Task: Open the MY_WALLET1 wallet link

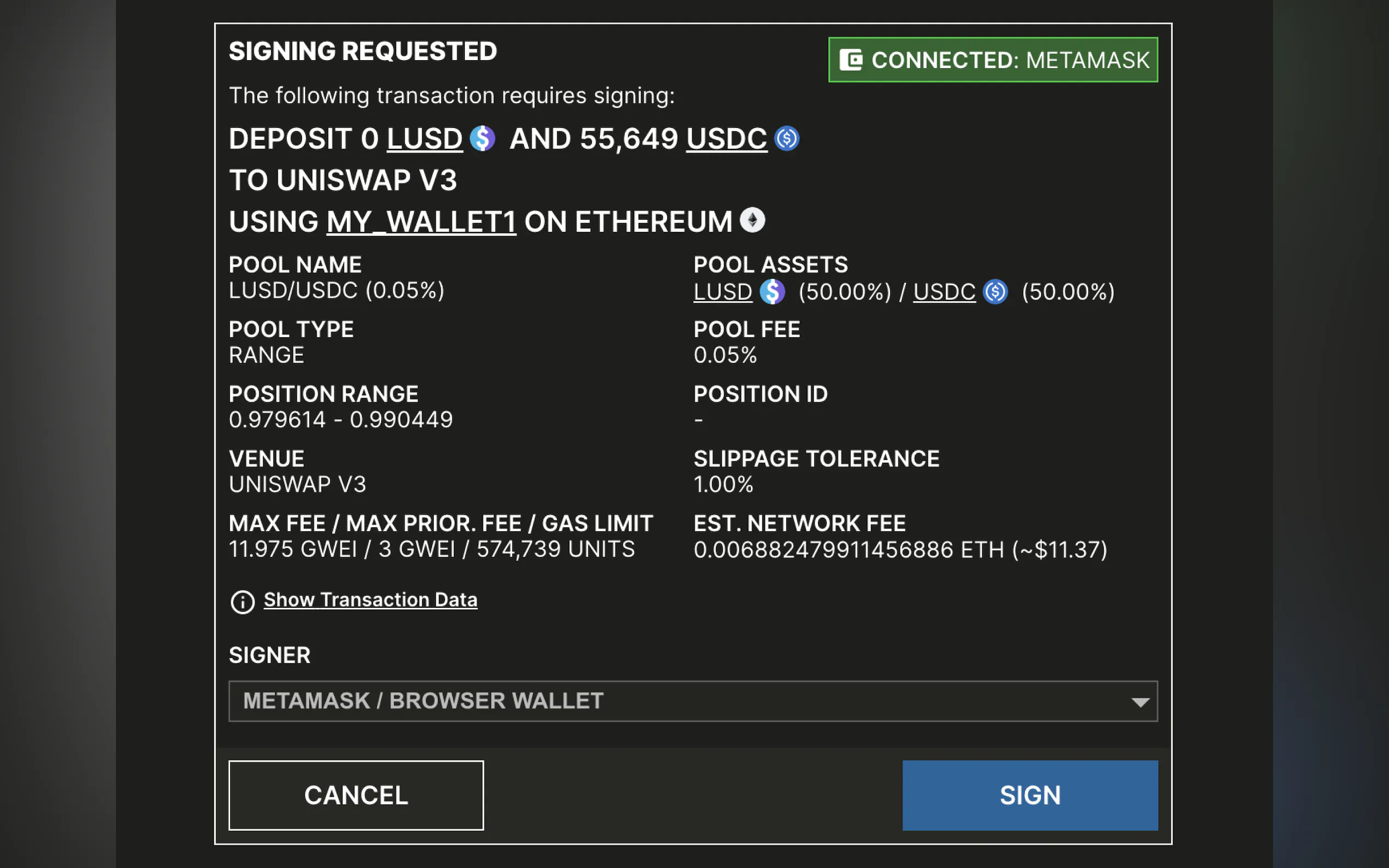Action: pos(421,221)
